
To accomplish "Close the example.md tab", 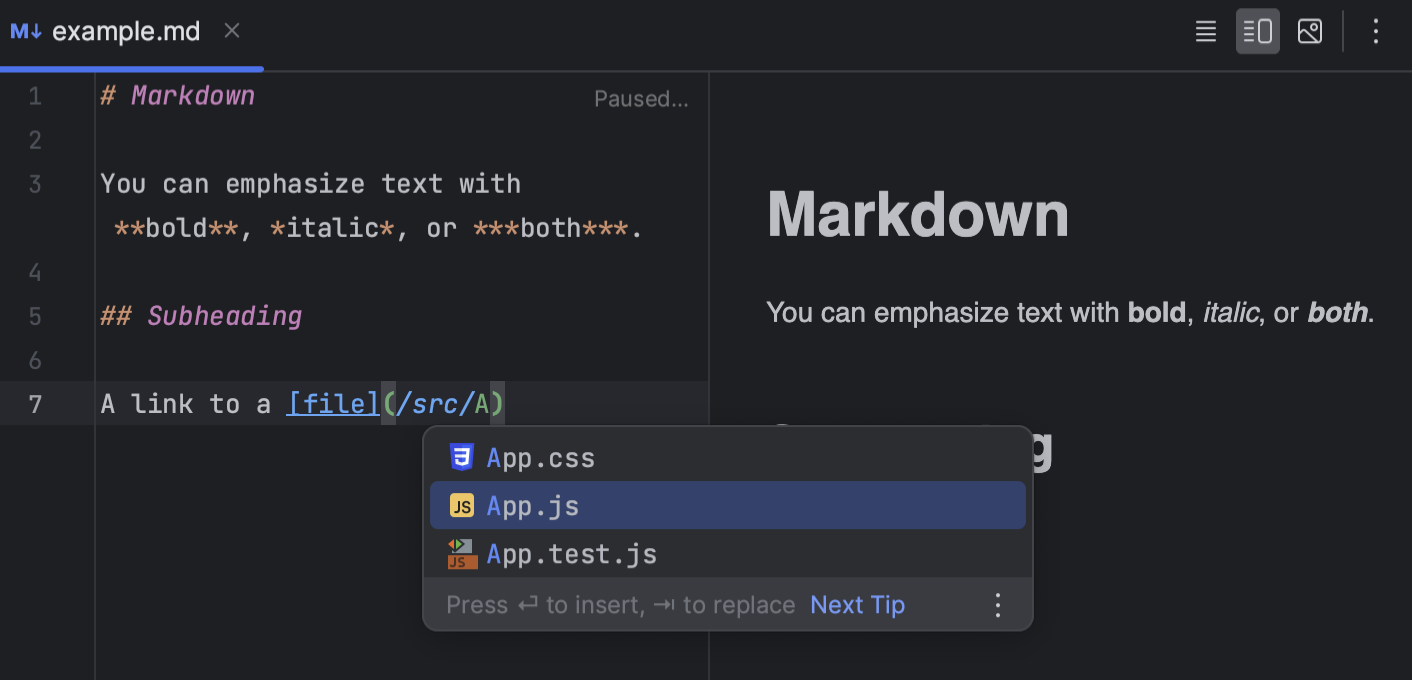I will pos(231,31).
